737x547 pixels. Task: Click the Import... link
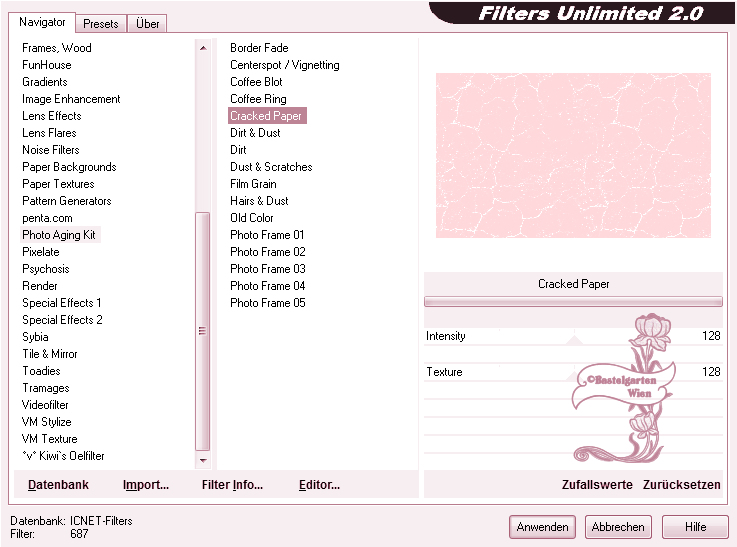[x=146, y=485]
